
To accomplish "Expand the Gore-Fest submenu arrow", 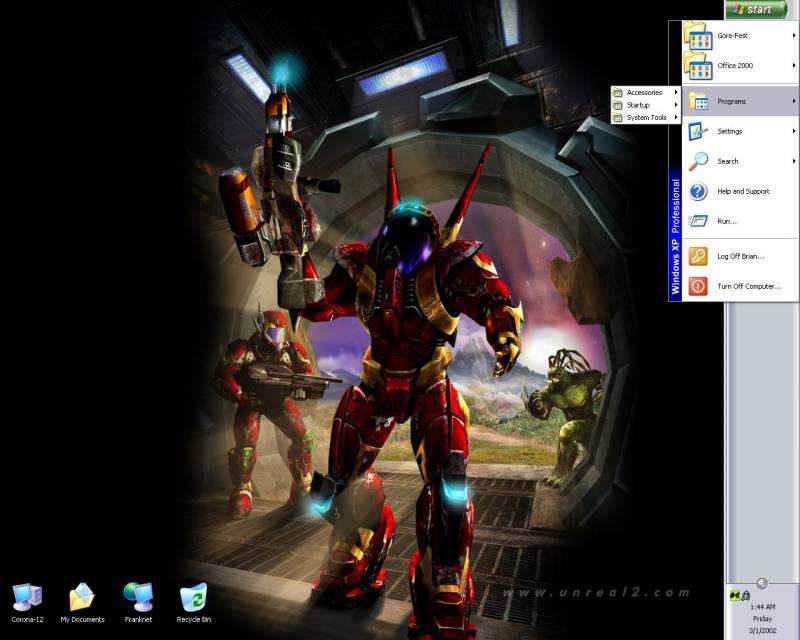I will click(x=794, y=35).
